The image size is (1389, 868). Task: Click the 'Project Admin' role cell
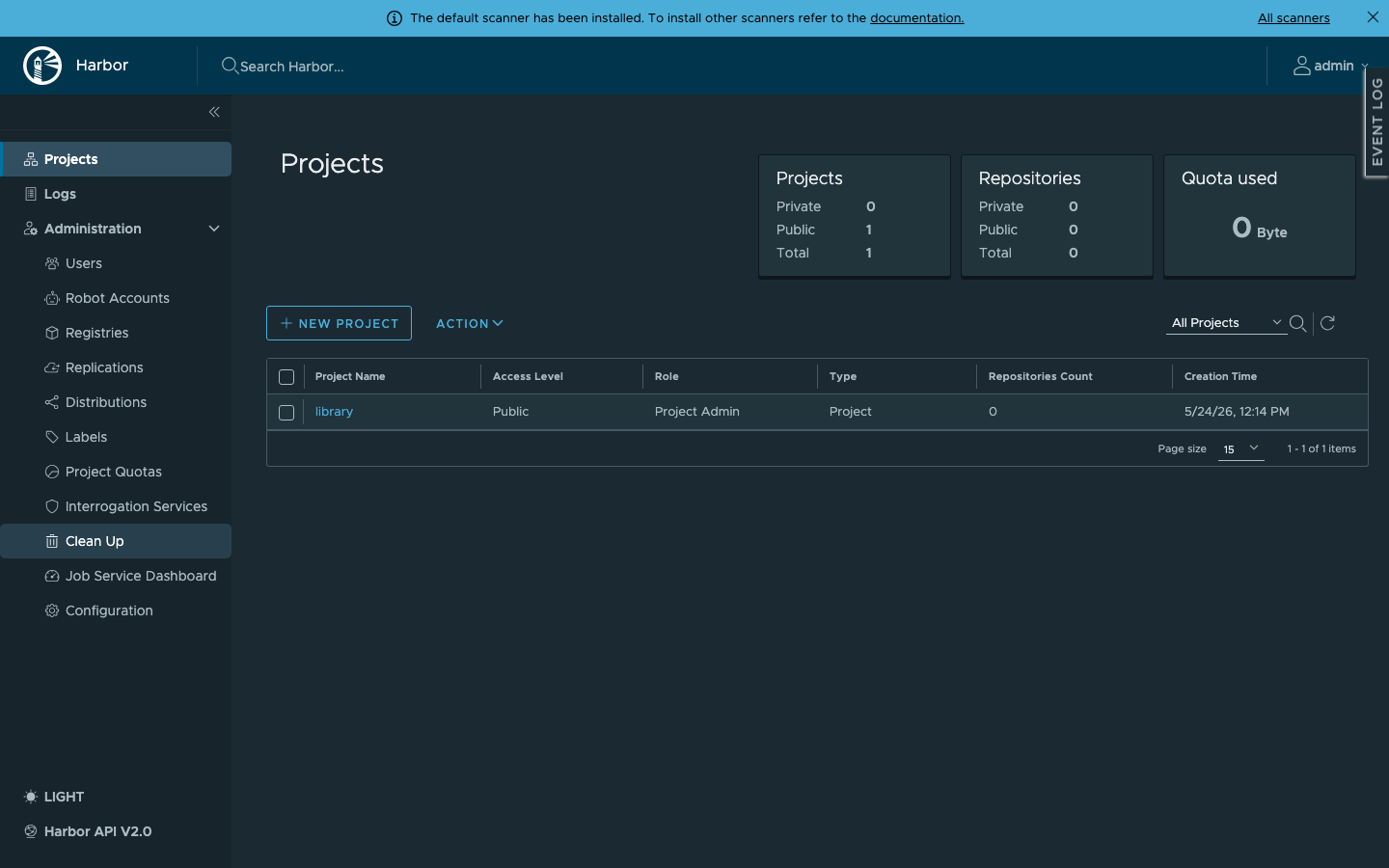pyautogui.click(x=696, y=411)
